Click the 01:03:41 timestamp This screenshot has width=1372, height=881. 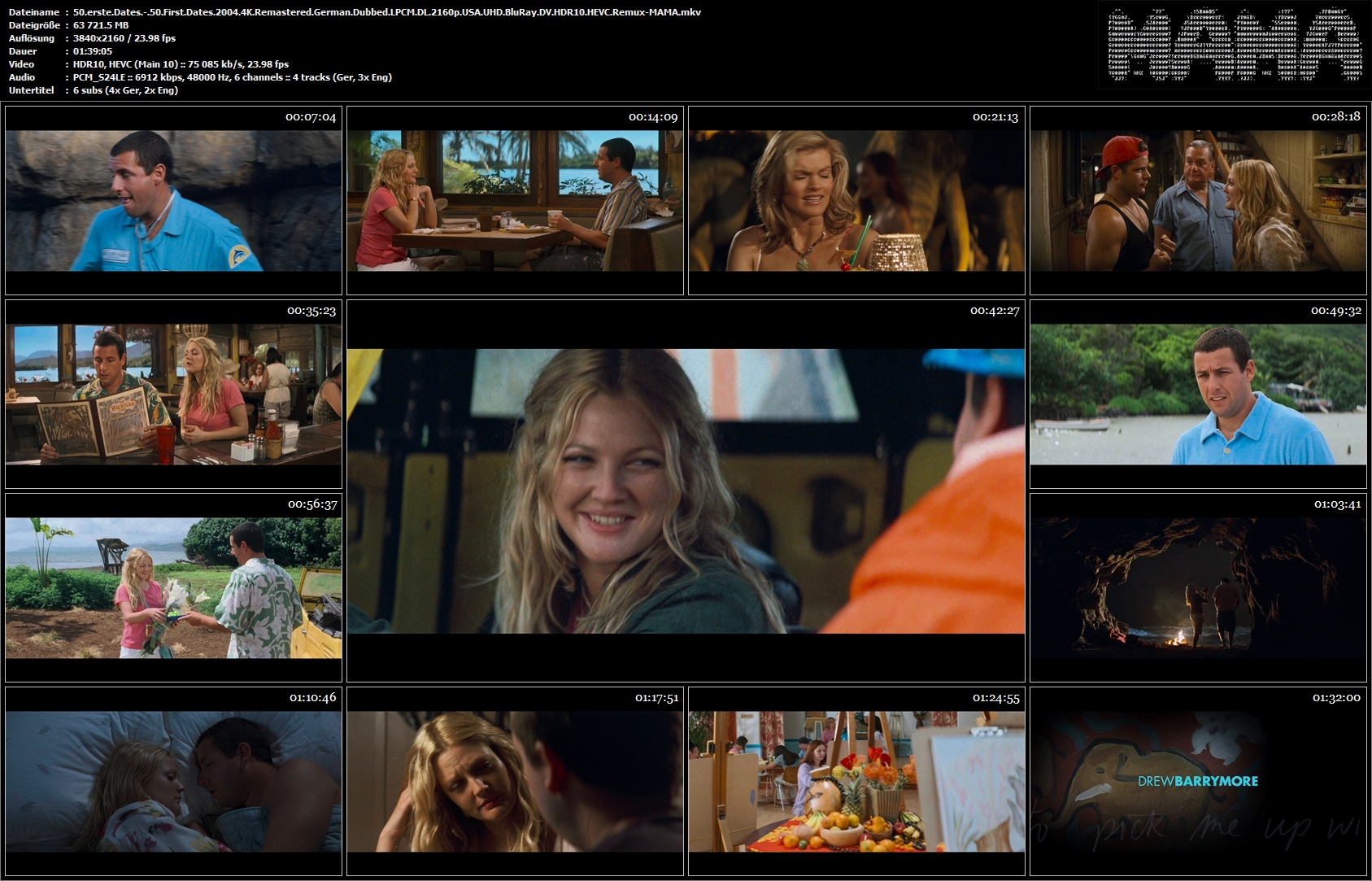(1338, 504)
